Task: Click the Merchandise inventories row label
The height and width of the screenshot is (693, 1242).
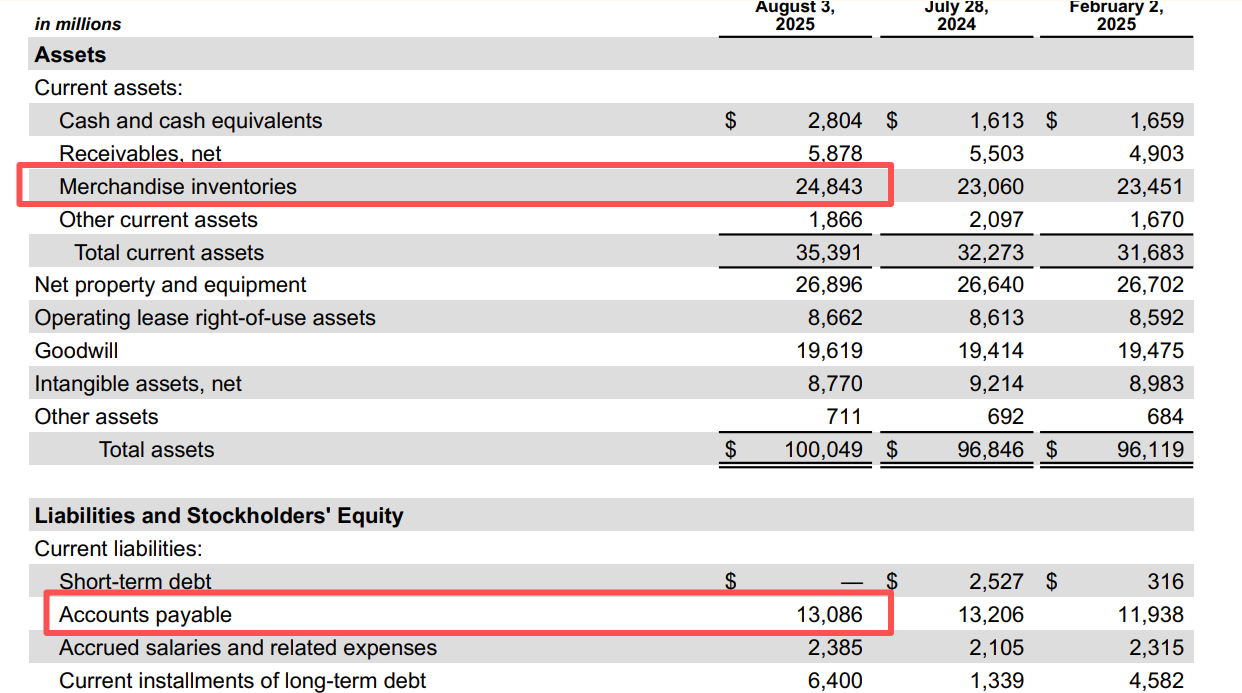Action: pos(177,187)
